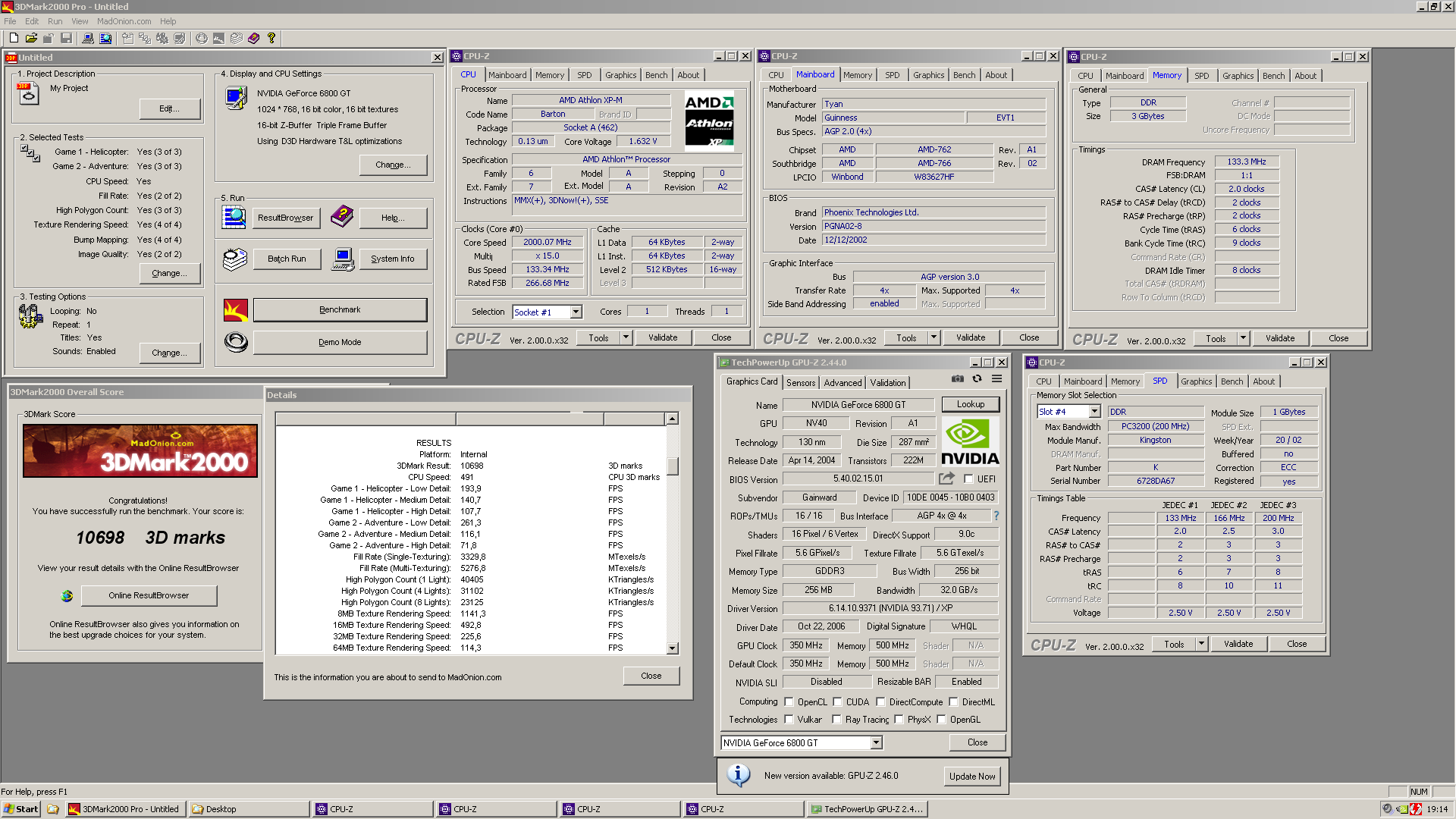
Task: Click the Batch Run button
Action: 287,259
